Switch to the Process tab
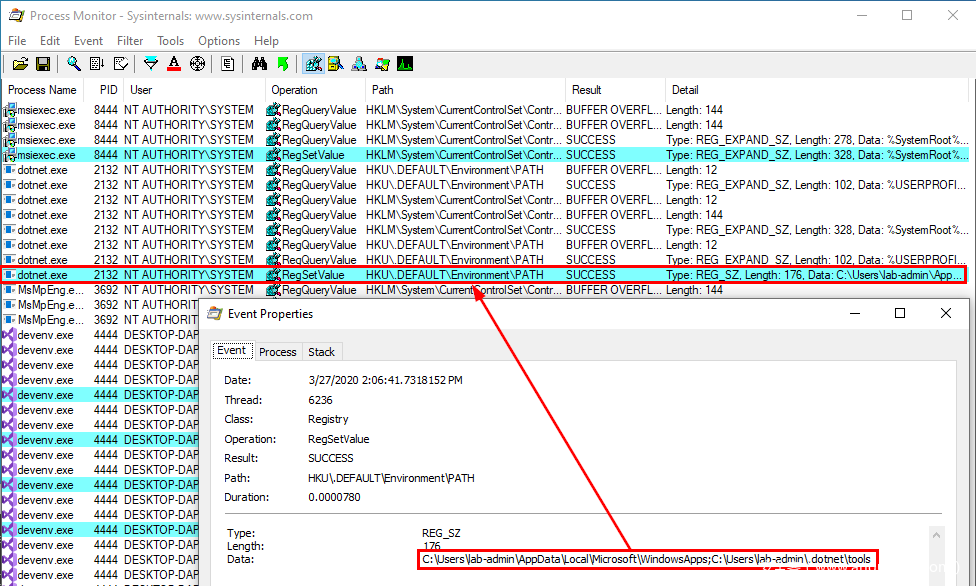976x586 pixels. pyautogui.click(x=277, y=352)
